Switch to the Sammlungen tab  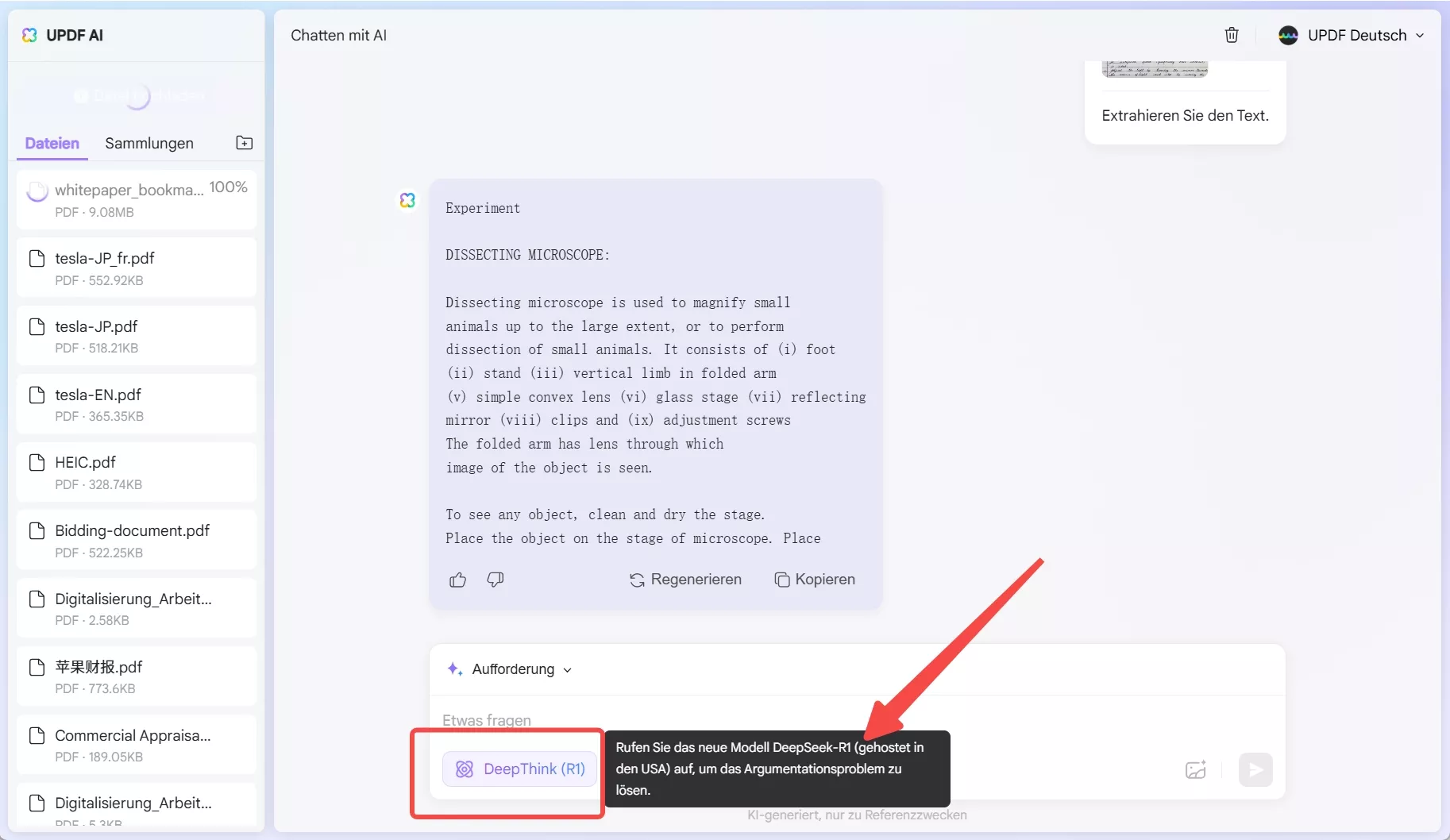click(x=149, y=143)
